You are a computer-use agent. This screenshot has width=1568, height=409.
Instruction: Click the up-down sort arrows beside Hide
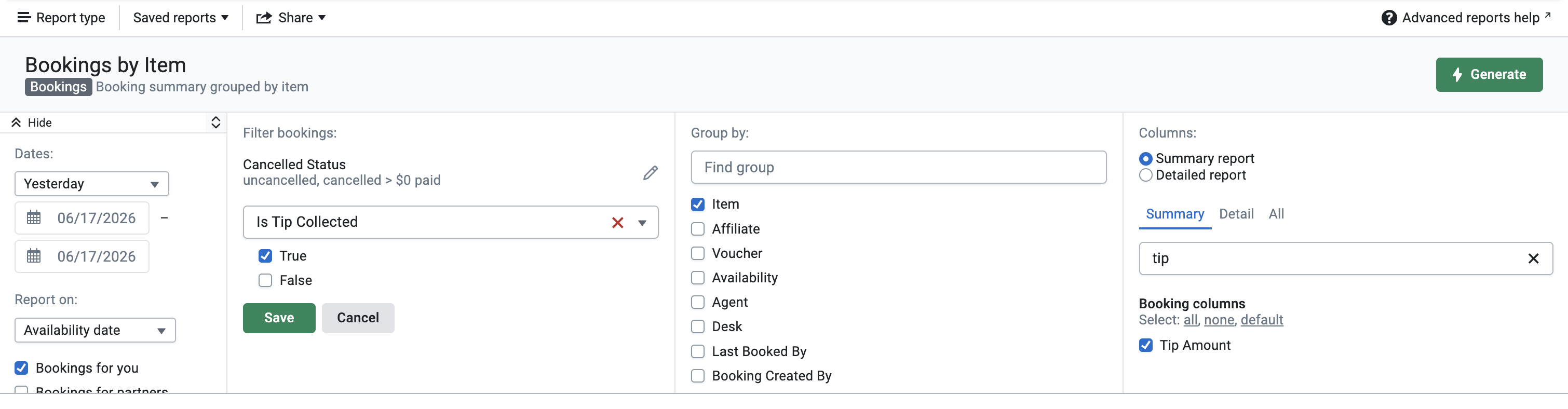click(x=215, y=122)
